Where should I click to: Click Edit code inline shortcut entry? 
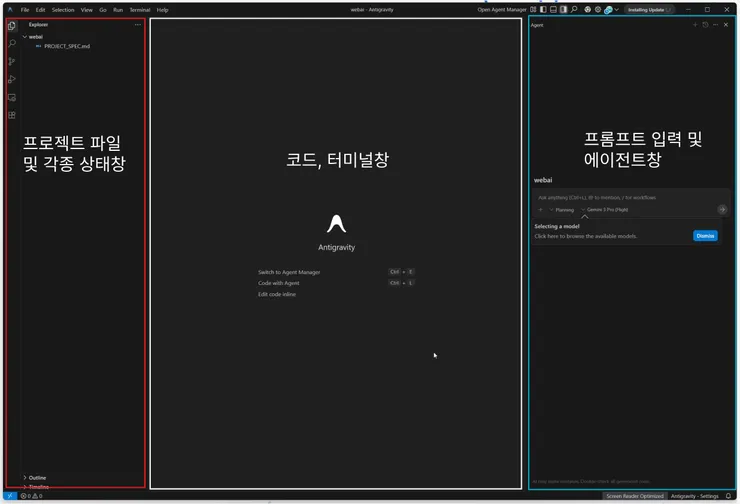[x=277, y=294]
